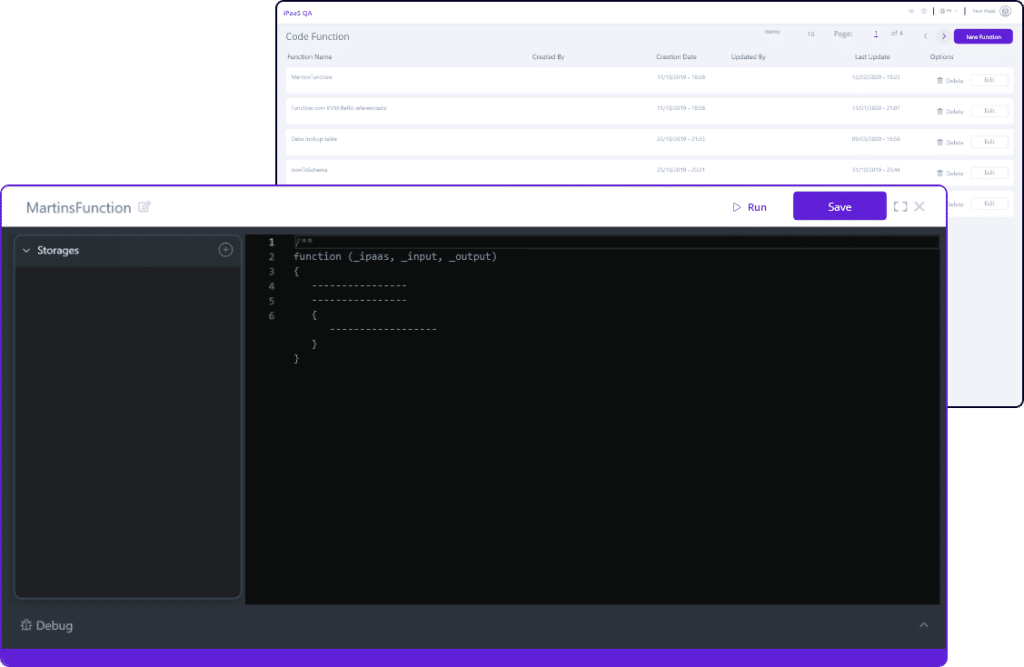The height and width of the screenshot is (667, 1024).
Task: Click the trash icon to delete MartinsFunction
Action: (x=942, y=79)
